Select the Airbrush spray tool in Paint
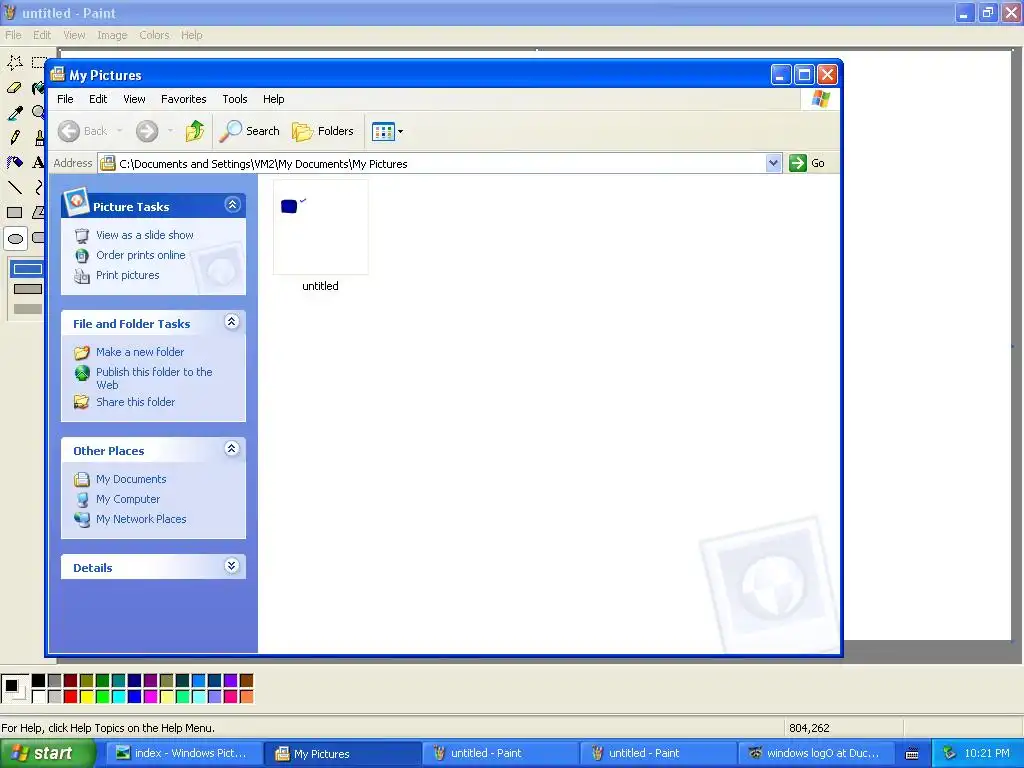1024x768 pixels. (x=15, y=162)
